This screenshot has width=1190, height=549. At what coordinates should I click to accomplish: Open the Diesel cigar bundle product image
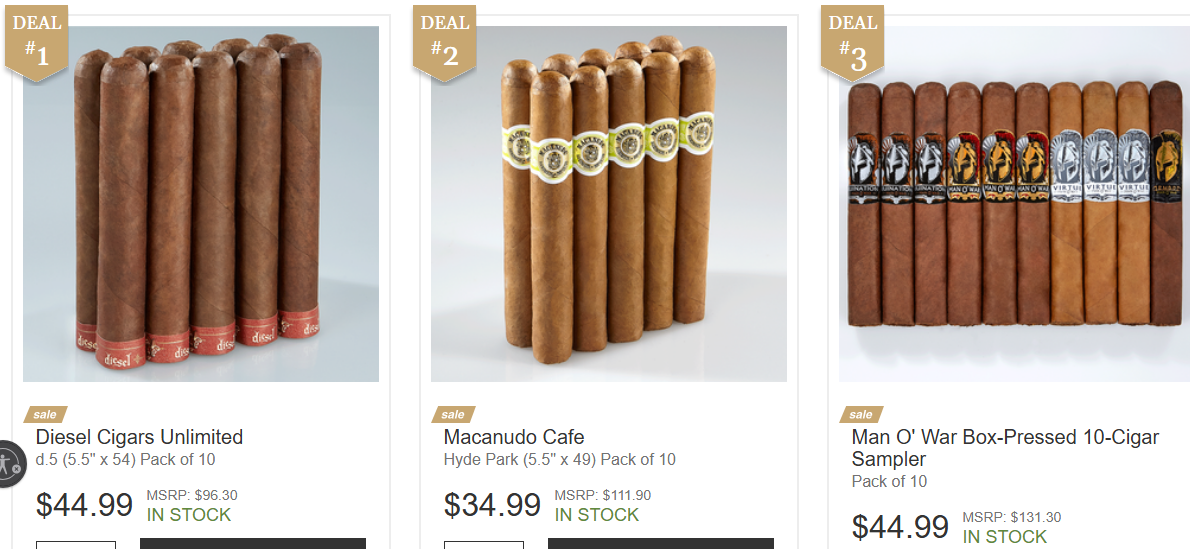click(x=201, y=204)
